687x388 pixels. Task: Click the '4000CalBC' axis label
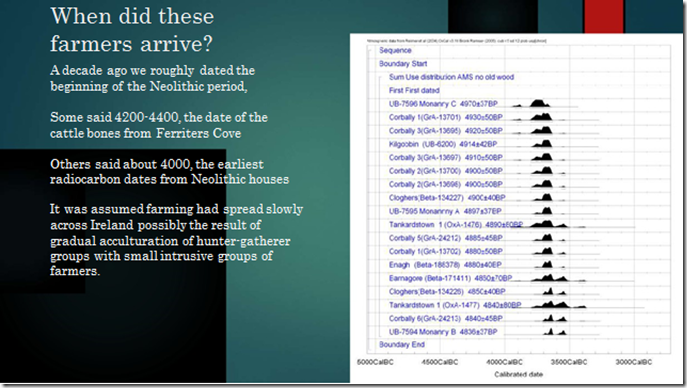click(x=504, y=362)
